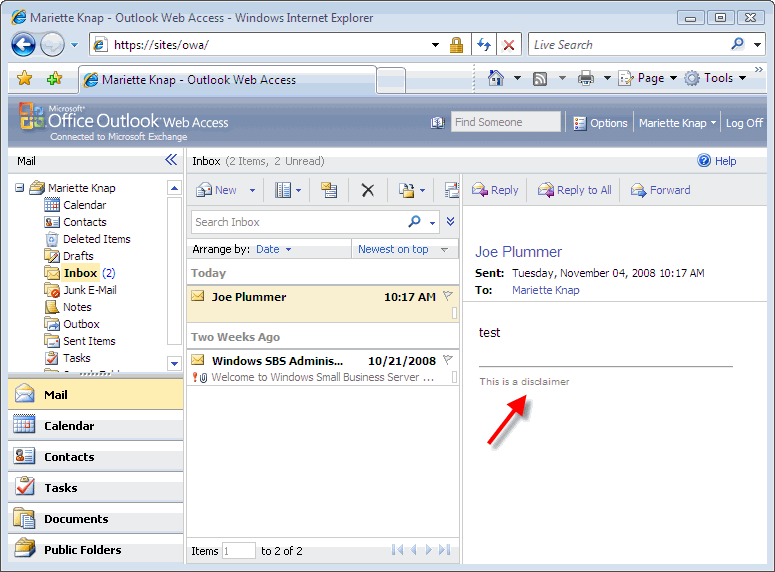Image resolution: width=775 pixels, height=572 pixels.
Task: Go back with the browser Back arrow
Action: coord(23,44)
